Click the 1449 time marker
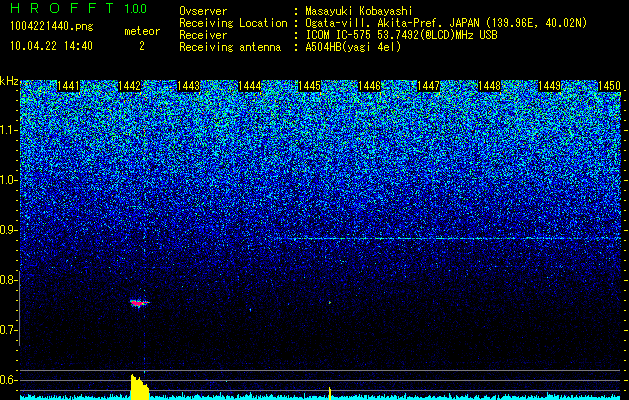 pyautogui.click(x=549, y=86)
